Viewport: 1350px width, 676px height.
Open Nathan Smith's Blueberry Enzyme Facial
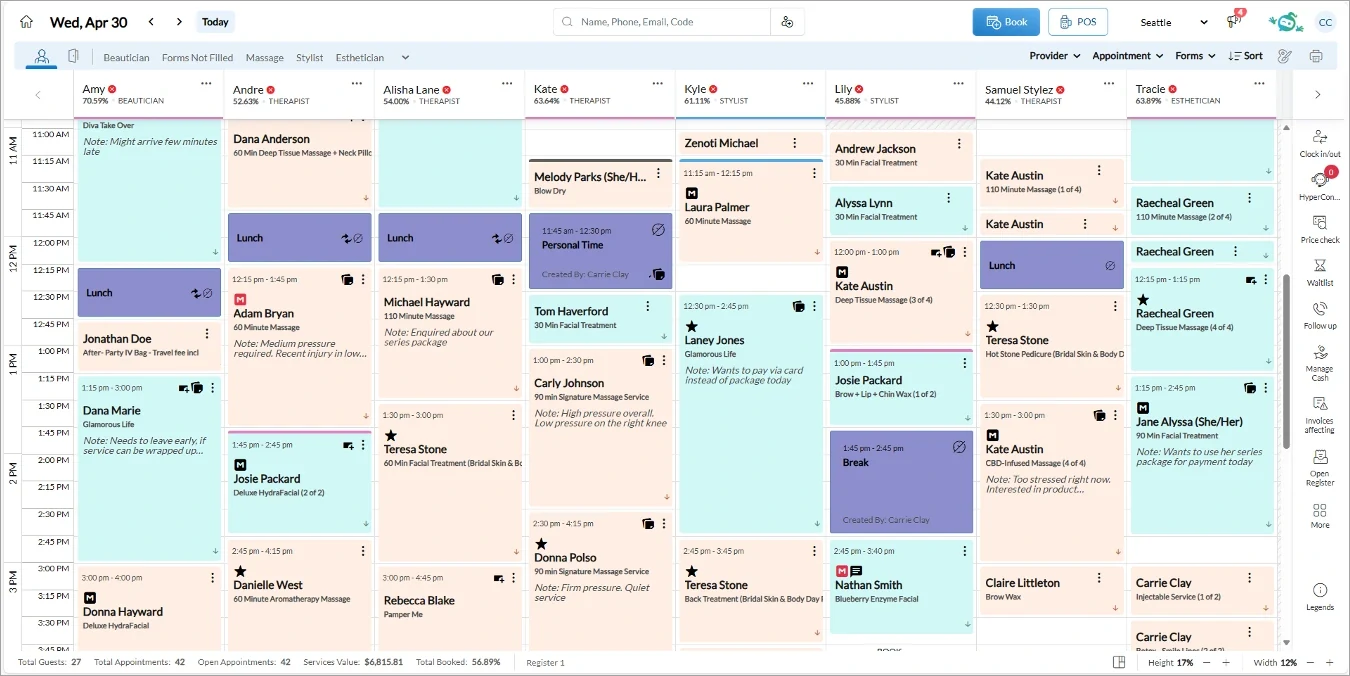901,587
